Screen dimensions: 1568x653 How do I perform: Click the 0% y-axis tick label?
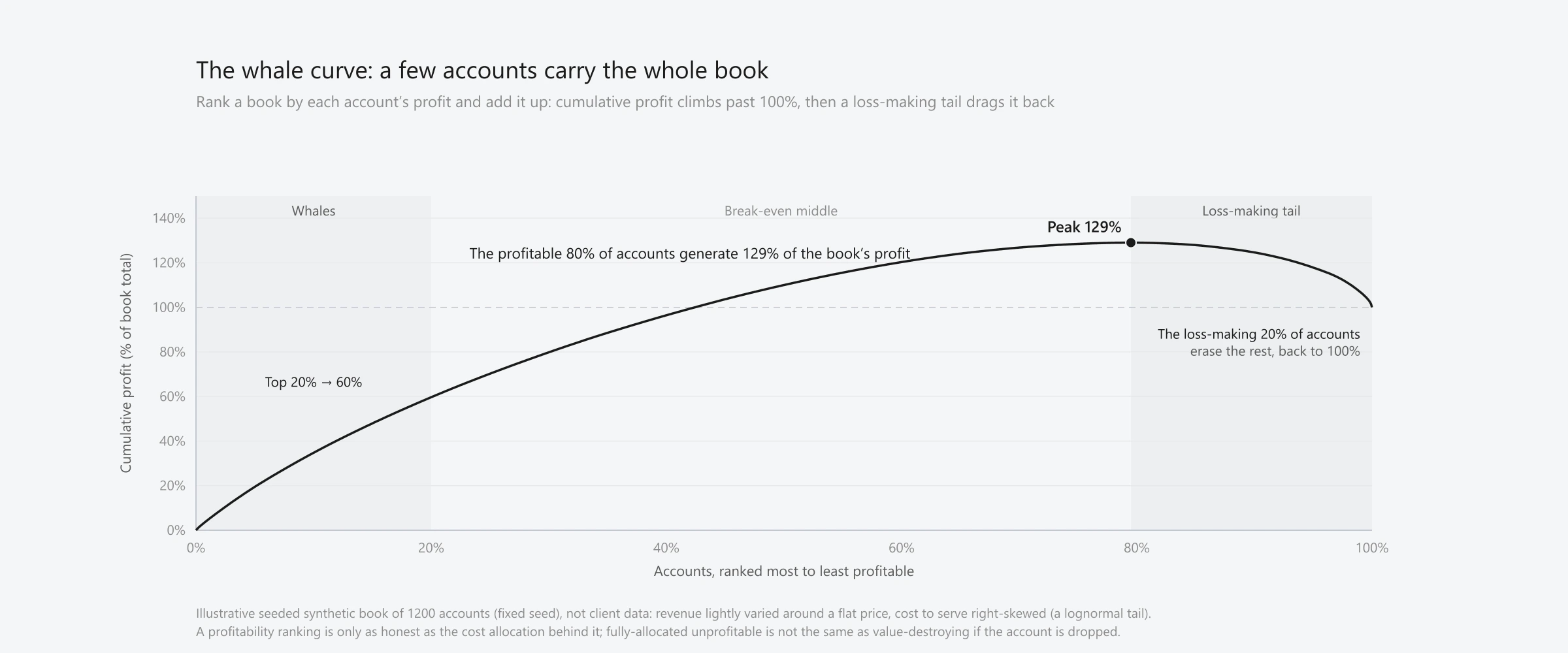pos(176,530)
